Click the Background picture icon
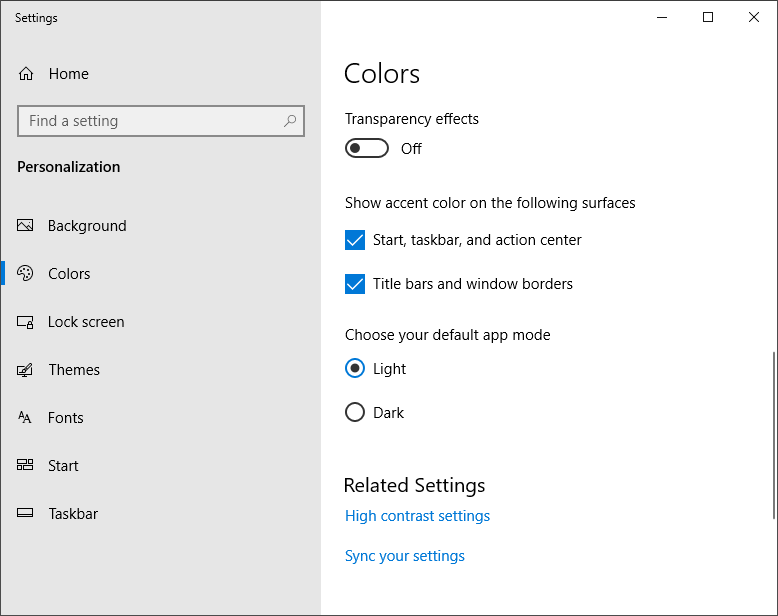Image resolution: width=778 pixels, height=616 pixels. [26, 226]
